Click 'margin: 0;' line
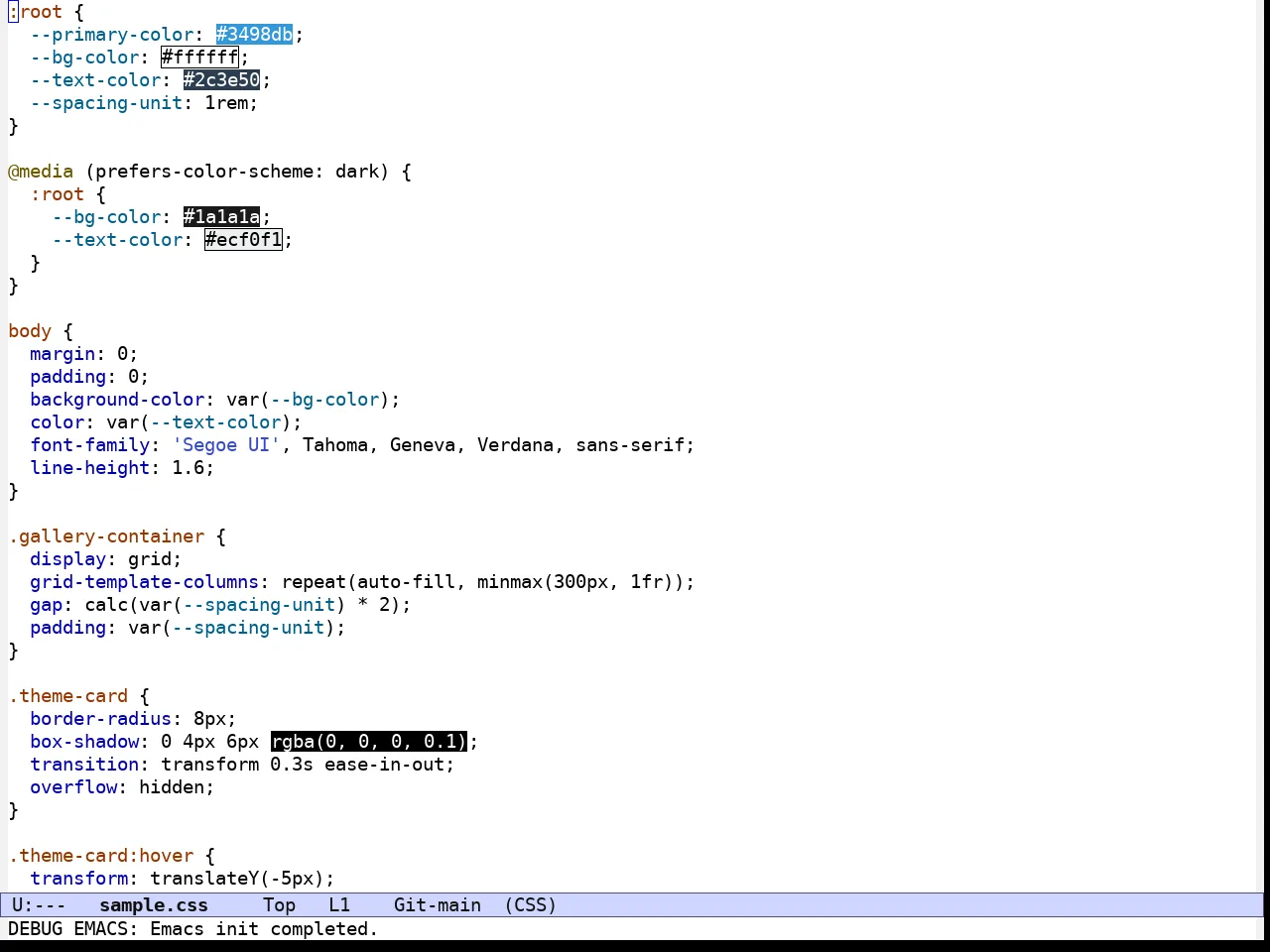This screenshot has height=952, width=1270. [84, 354]
